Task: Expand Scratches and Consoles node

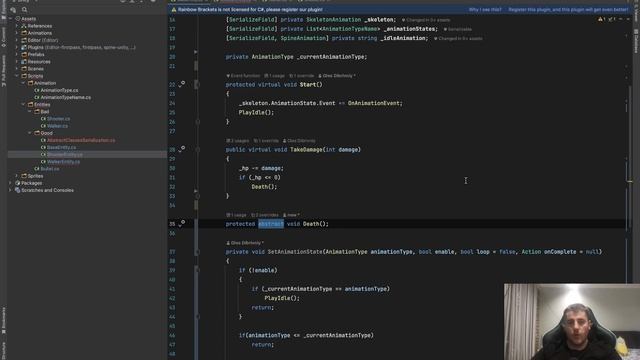Action: click(x=11, y=190)
